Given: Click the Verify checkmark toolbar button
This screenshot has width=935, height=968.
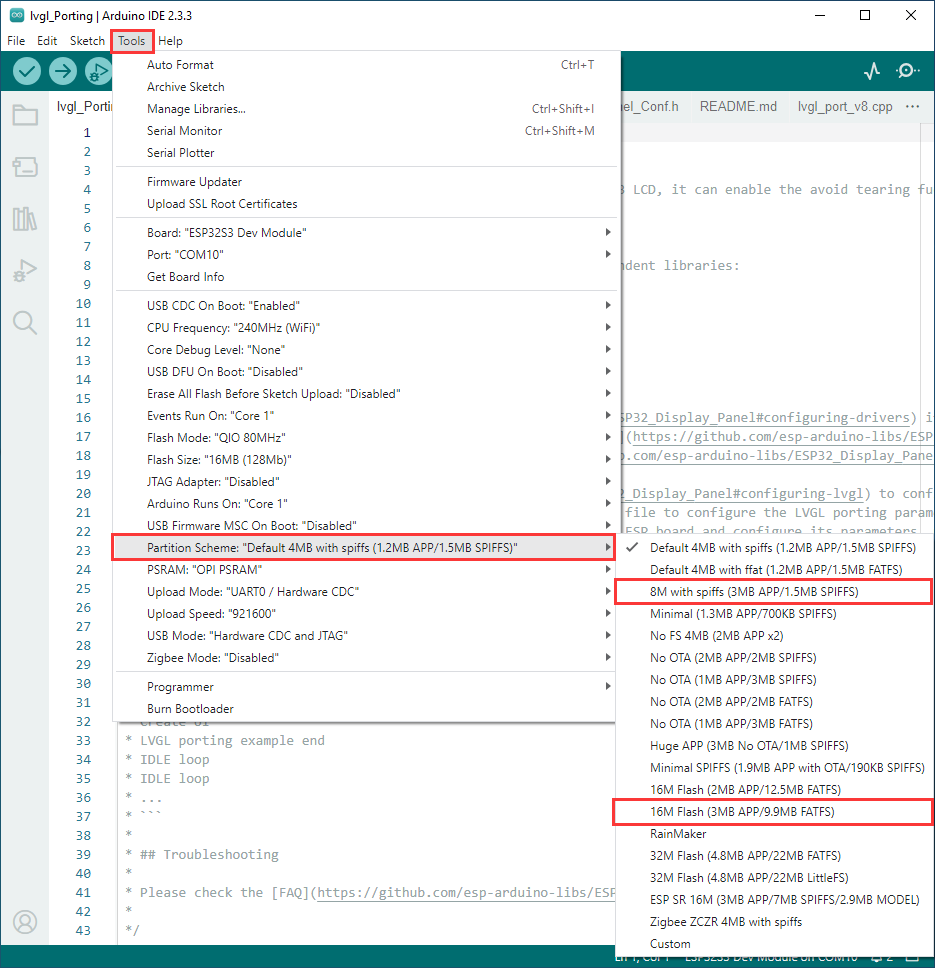Looking at the screenshot, I should (x=27, y=71).
